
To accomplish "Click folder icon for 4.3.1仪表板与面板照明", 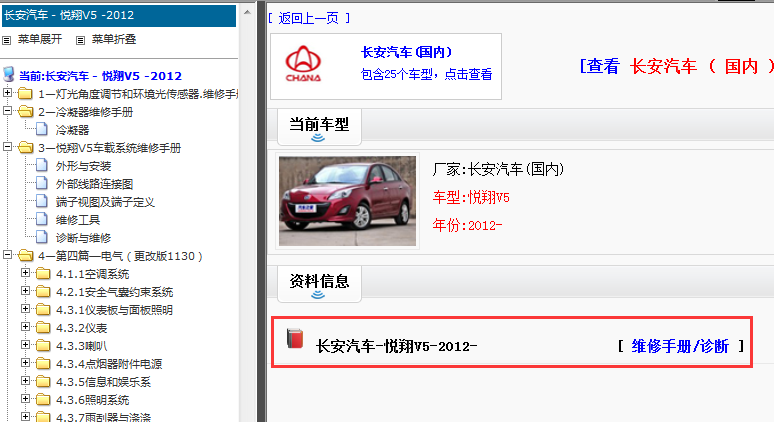I will coord(43,309).
